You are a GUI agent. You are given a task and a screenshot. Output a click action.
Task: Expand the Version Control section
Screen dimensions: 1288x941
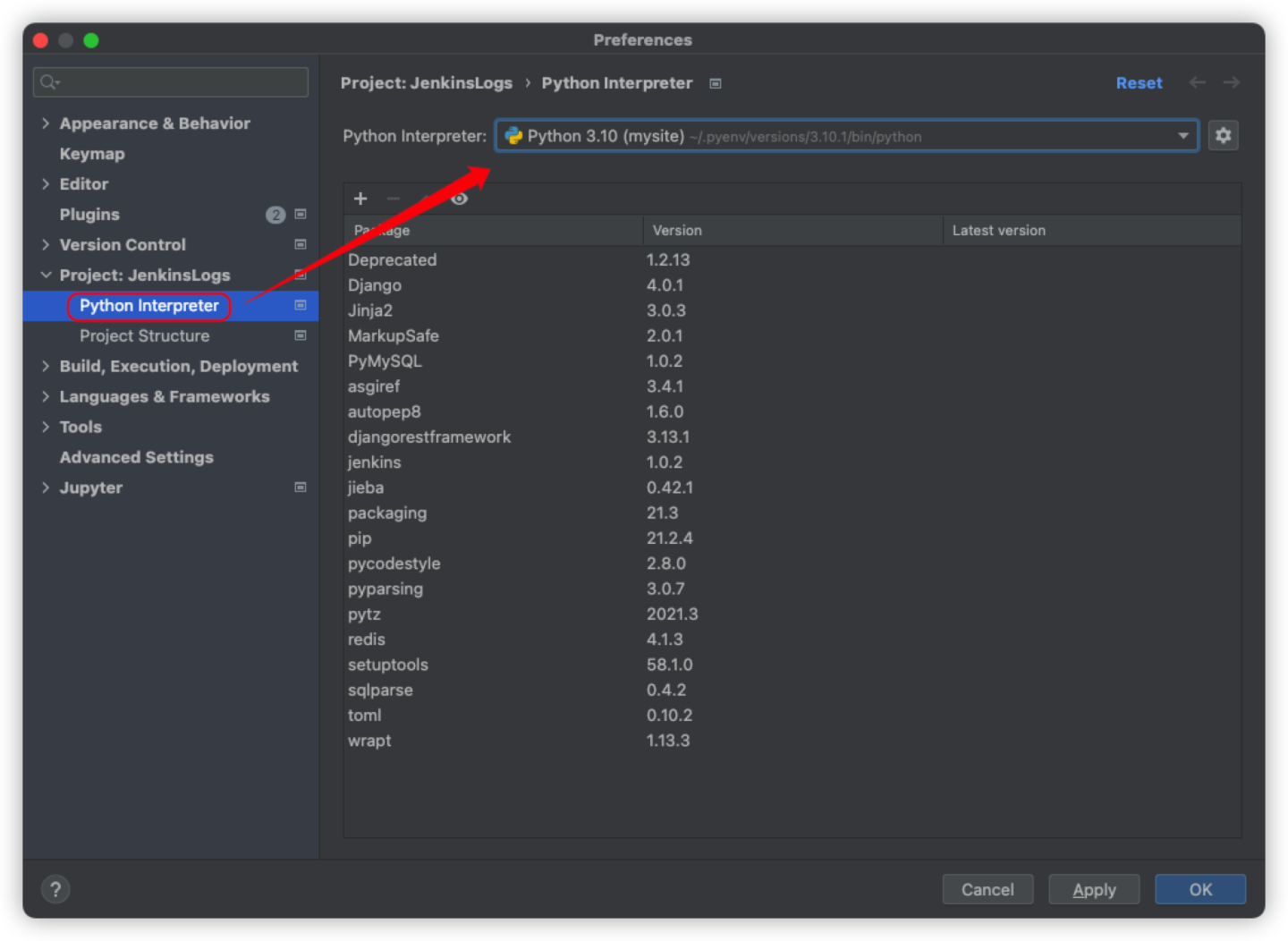pyautogui.click(x=46, y=245)
